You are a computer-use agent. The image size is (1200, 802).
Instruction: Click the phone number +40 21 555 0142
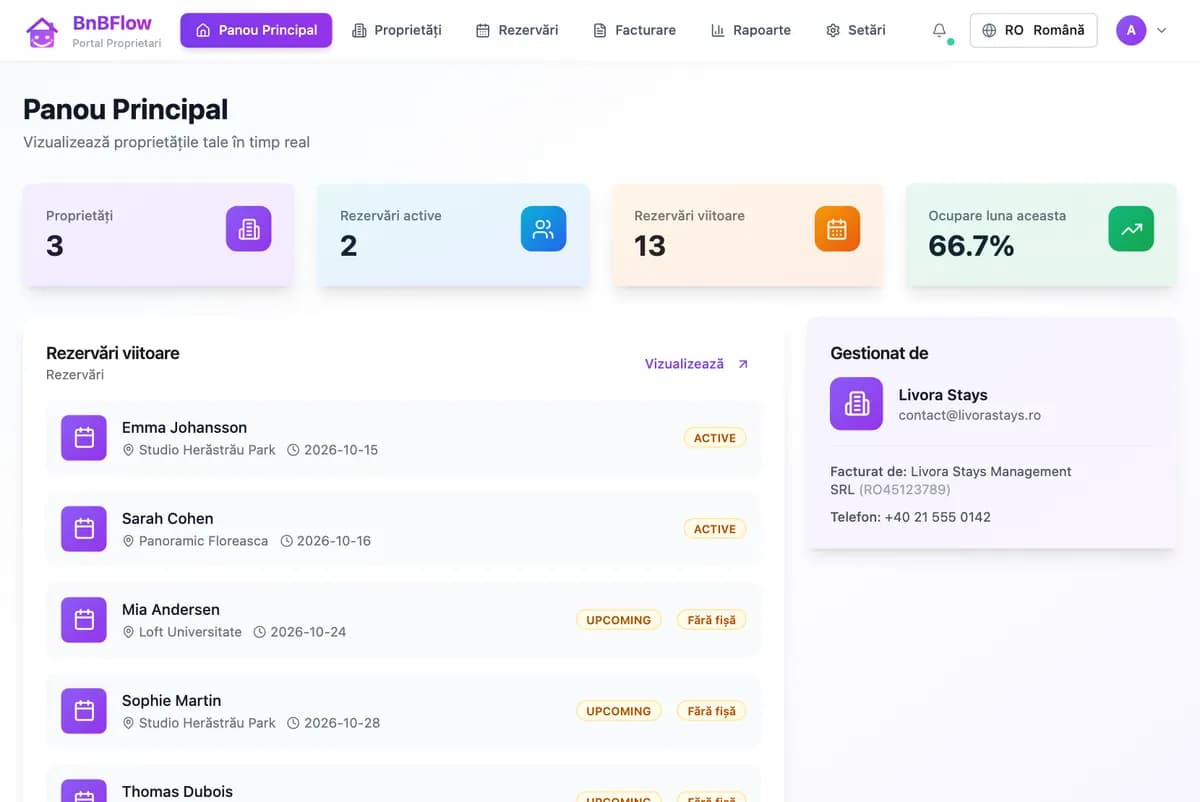[x=938, y=517]
